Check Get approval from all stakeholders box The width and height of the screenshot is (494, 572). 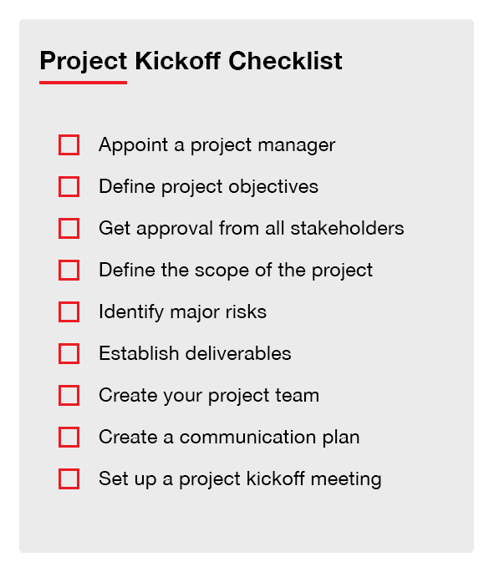(69, 228)
